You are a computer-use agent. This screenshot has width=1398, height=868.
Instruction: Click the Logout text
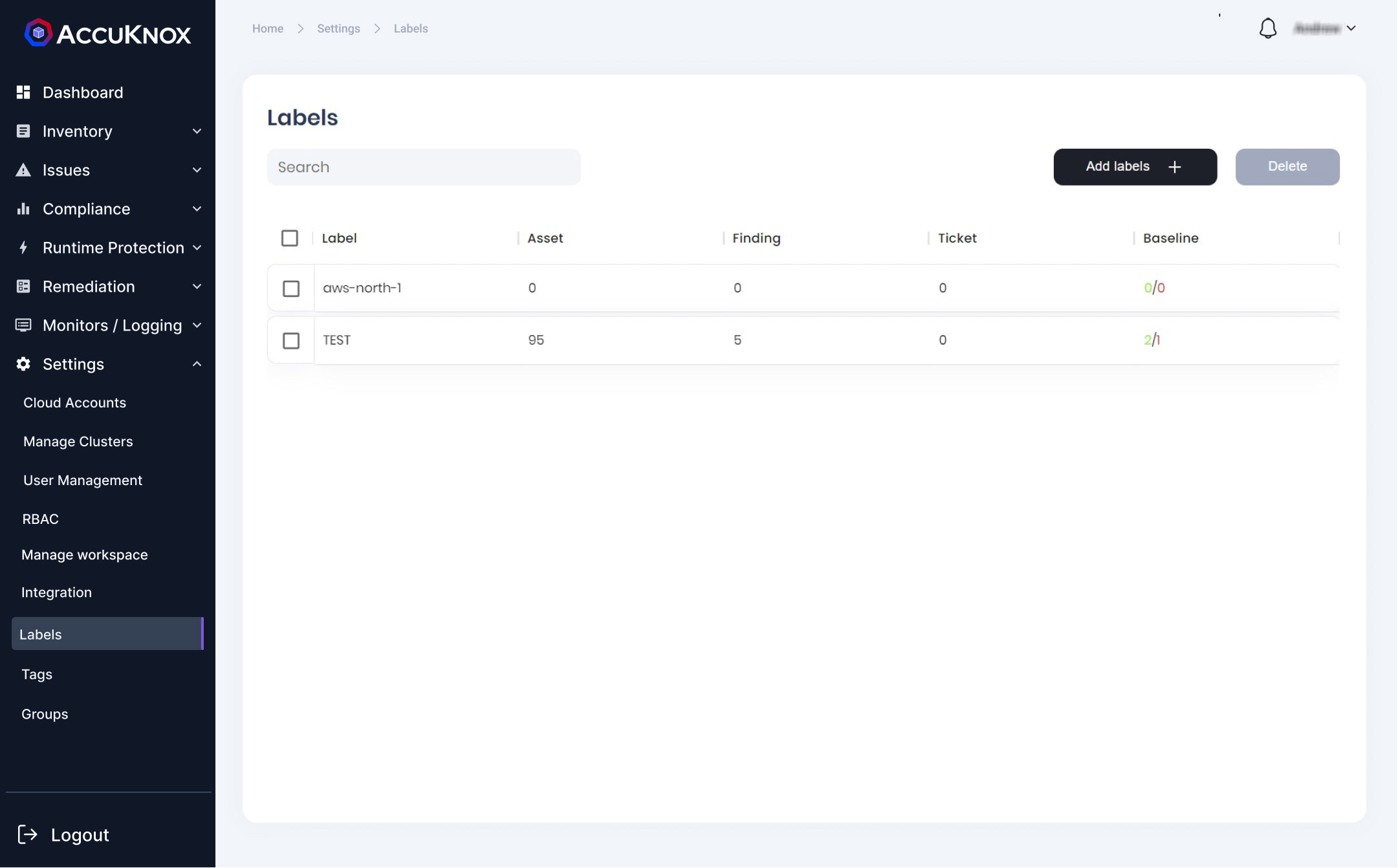[80, 835]
